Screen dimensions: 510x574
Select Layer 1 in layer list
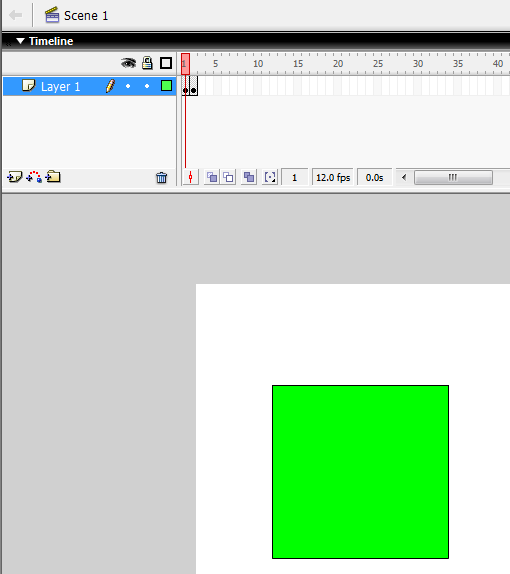pos(89,86)
